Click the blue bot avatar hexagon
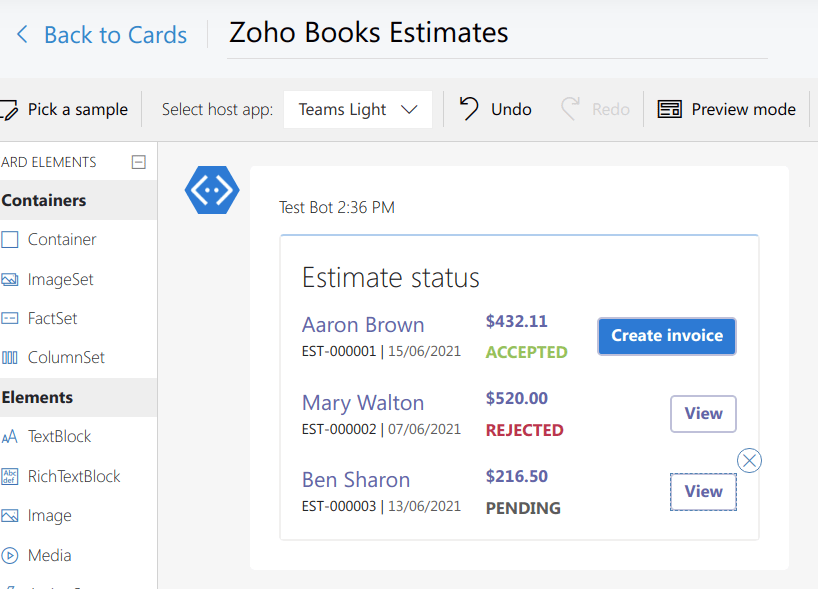 (212, 190)
